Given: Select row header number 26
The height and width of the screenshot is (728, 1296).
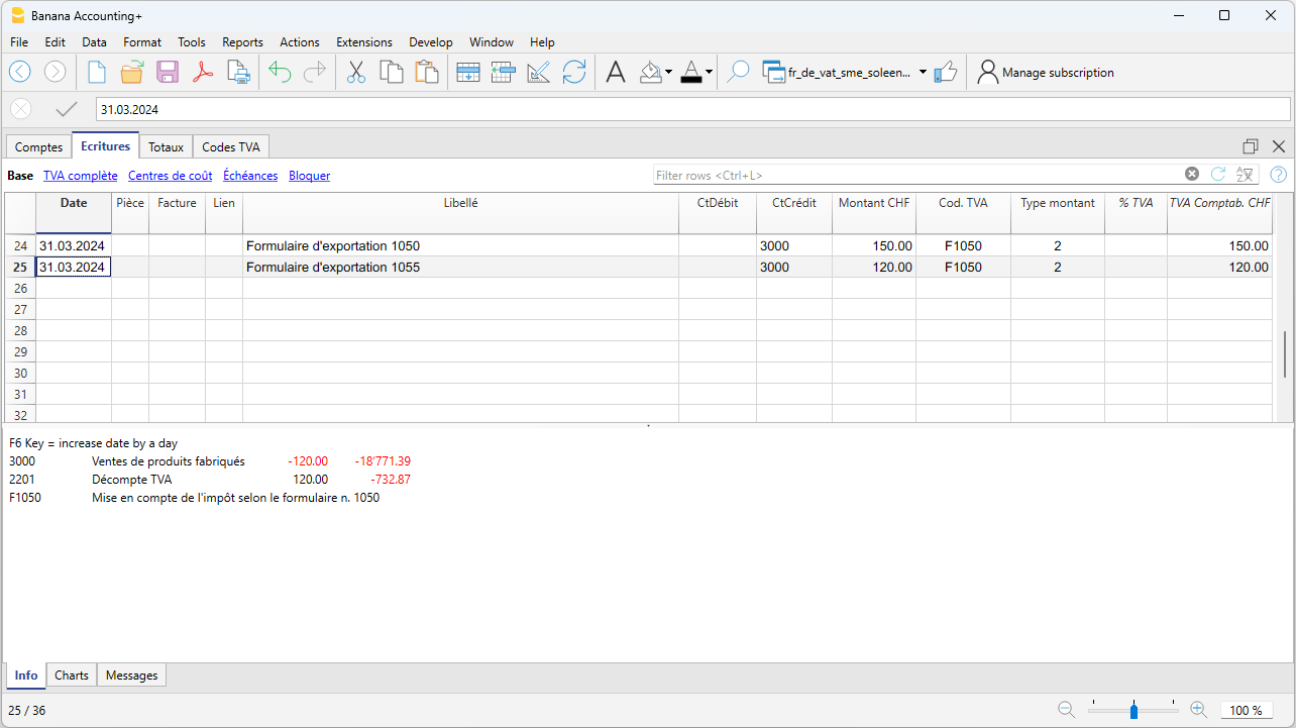Looking at the screenshot, I should pyautogui.click(x=20, y=288).
